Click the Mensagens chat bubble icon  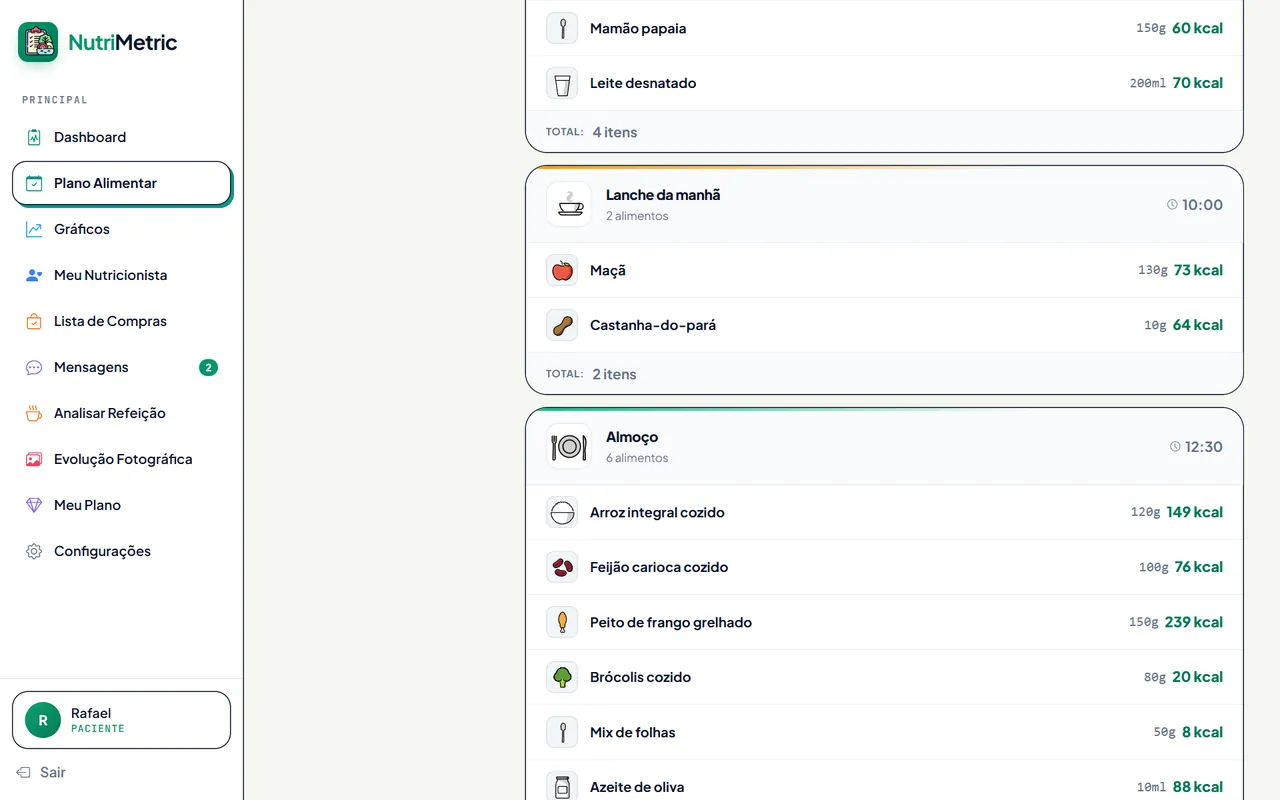point(34,367)
